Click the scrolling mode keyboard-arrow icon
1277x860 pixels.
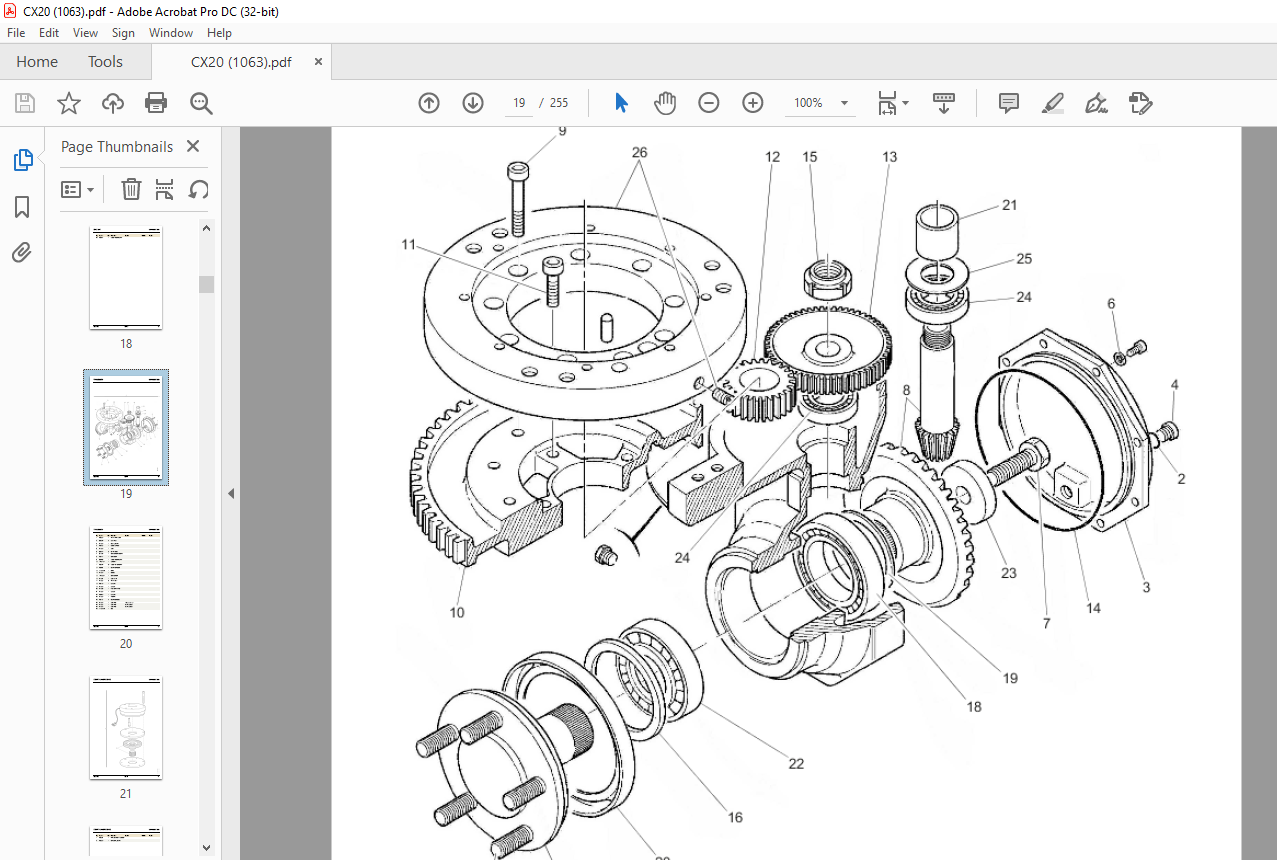944,103
